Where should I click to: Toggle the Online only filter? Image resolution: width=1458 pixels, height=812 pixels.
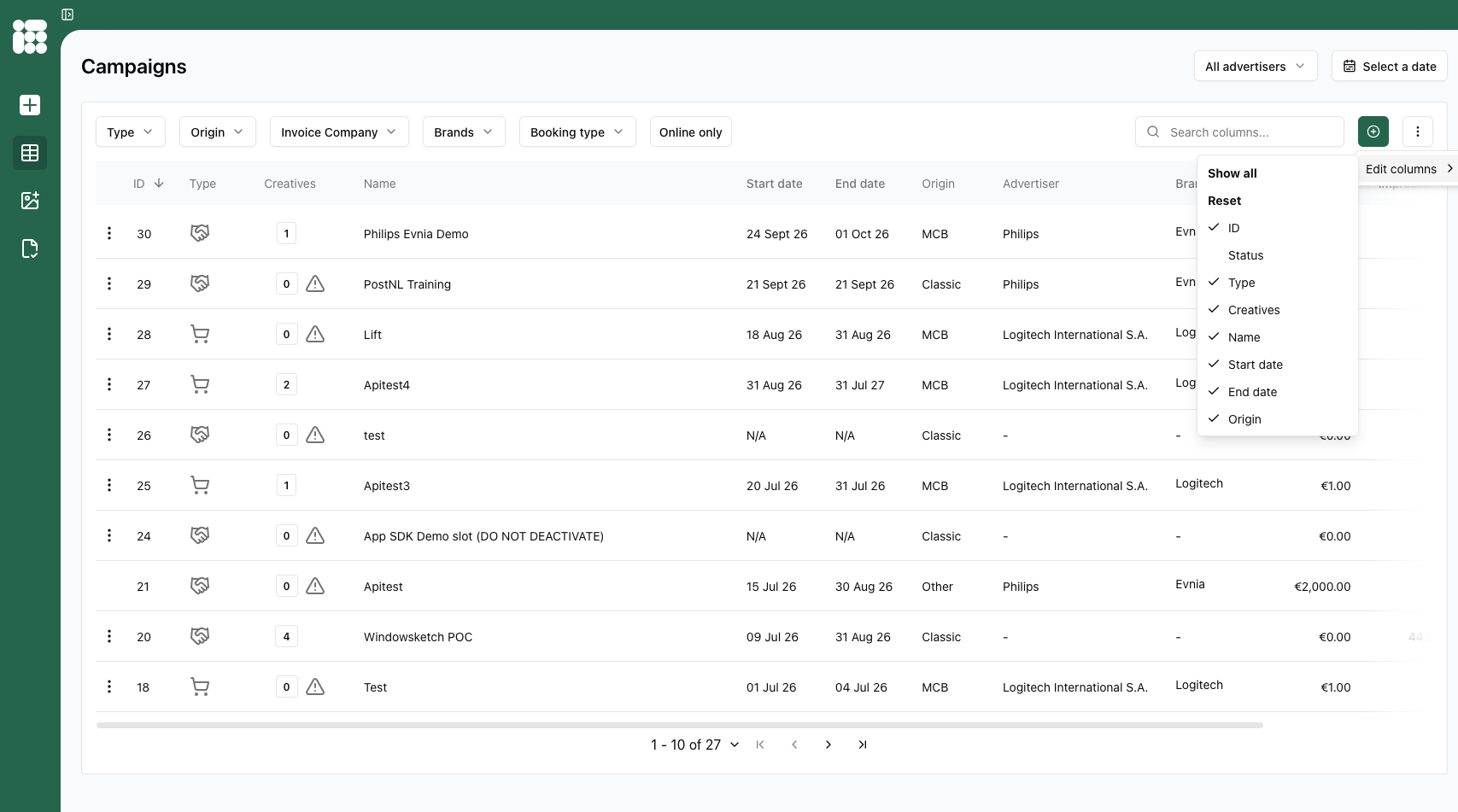(691, 131)
